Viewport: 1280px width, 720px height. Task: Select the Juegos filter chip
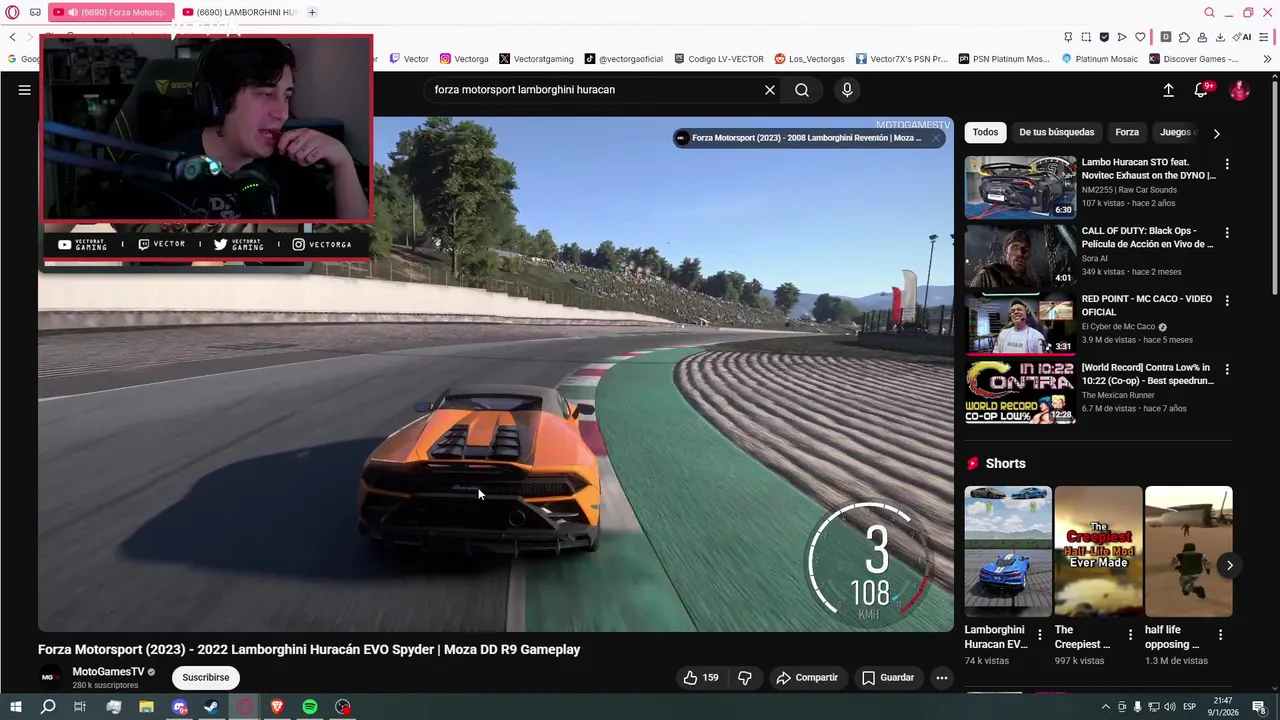click(x=1175, y=132)
